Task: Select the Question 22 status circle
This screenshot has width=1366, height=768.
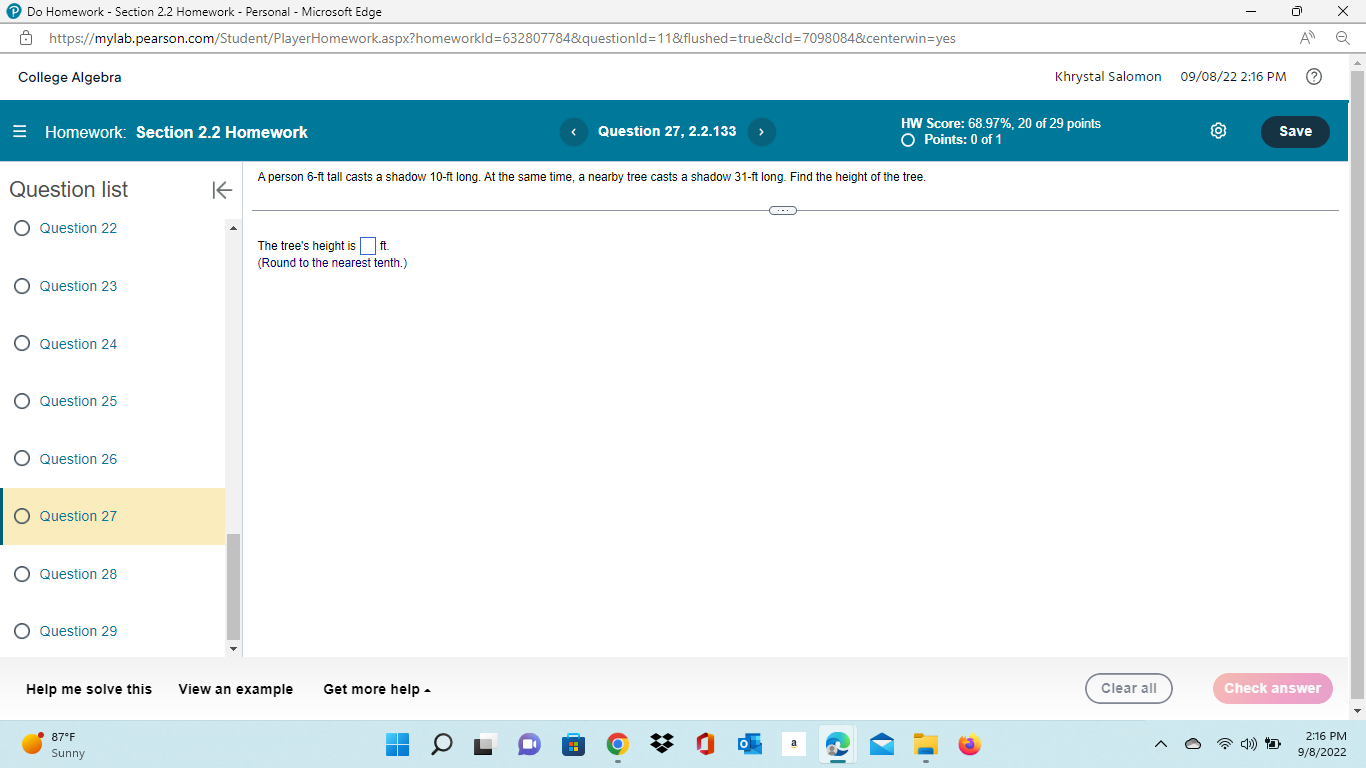Action: (x=22, y=228)
